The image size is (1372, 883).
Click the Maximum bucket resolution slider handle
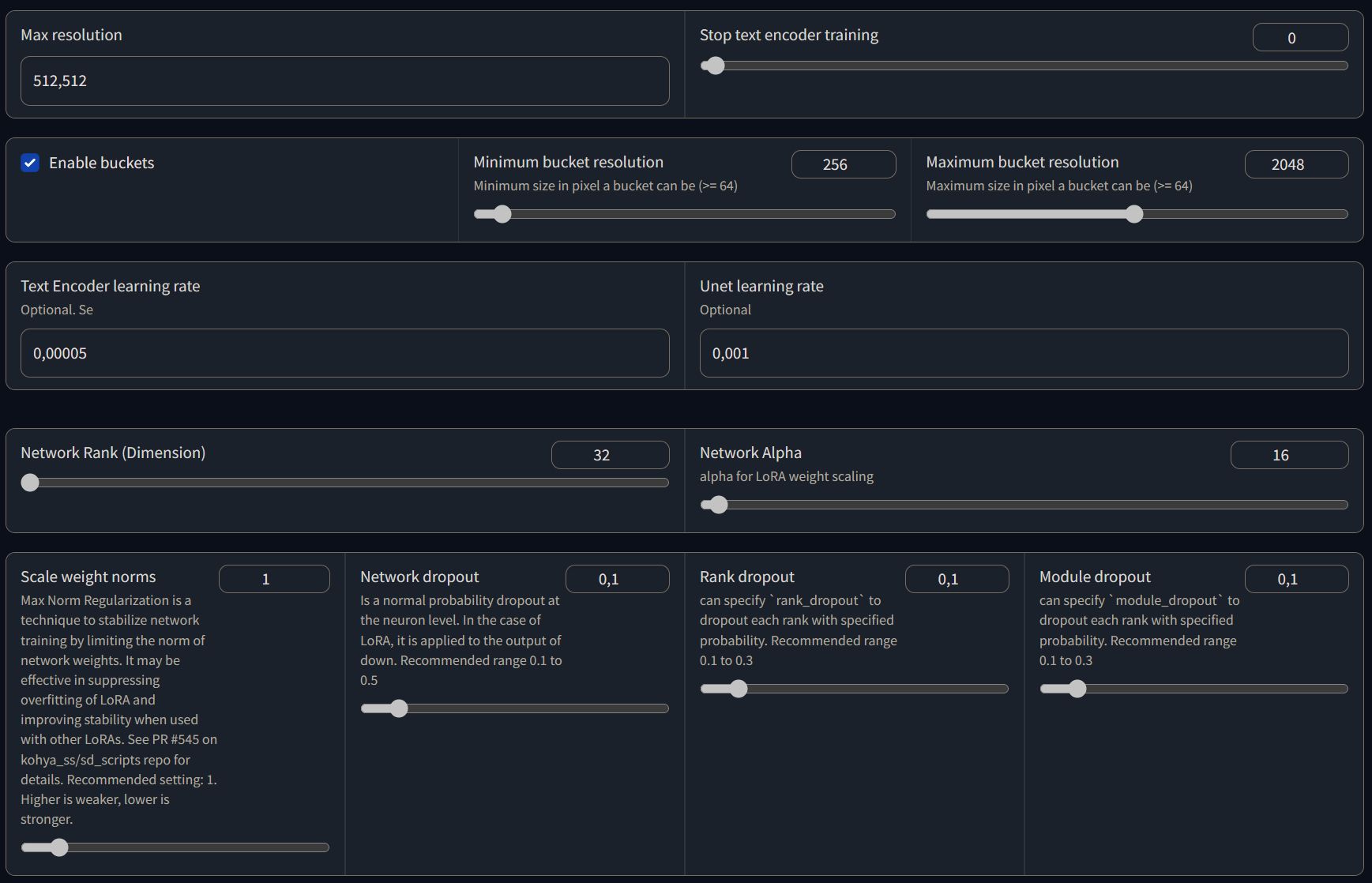pos(1134,214)
